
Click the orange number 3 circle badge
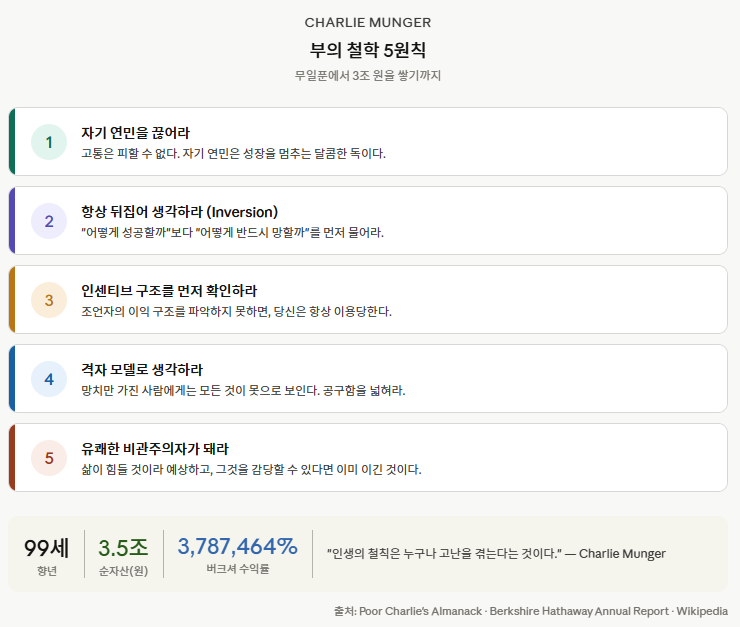[x=48, y=300]
